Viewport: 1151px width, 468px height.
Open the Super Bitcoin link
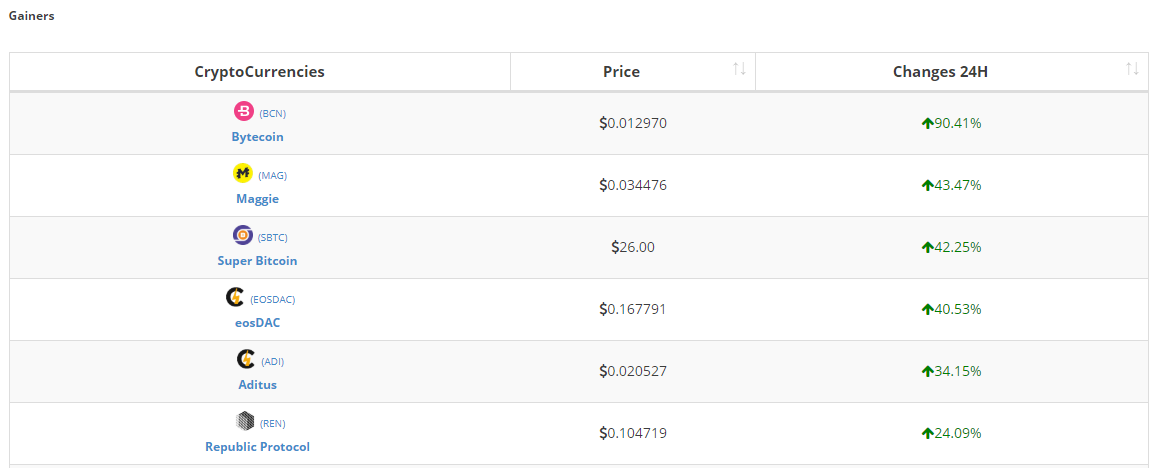257,261
